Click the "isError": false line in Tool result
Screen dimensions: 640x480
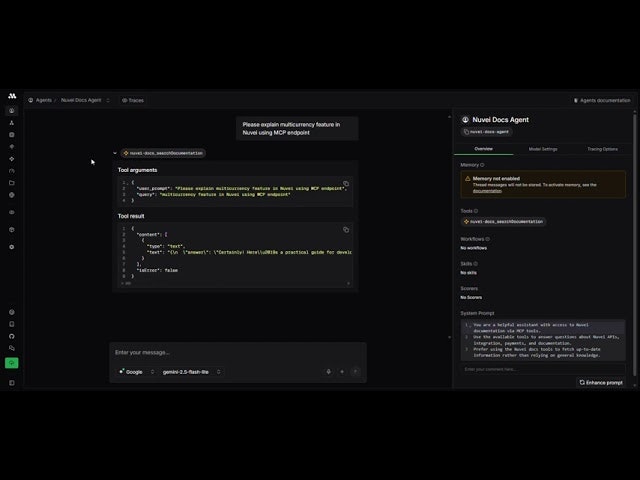coord(157,270)
